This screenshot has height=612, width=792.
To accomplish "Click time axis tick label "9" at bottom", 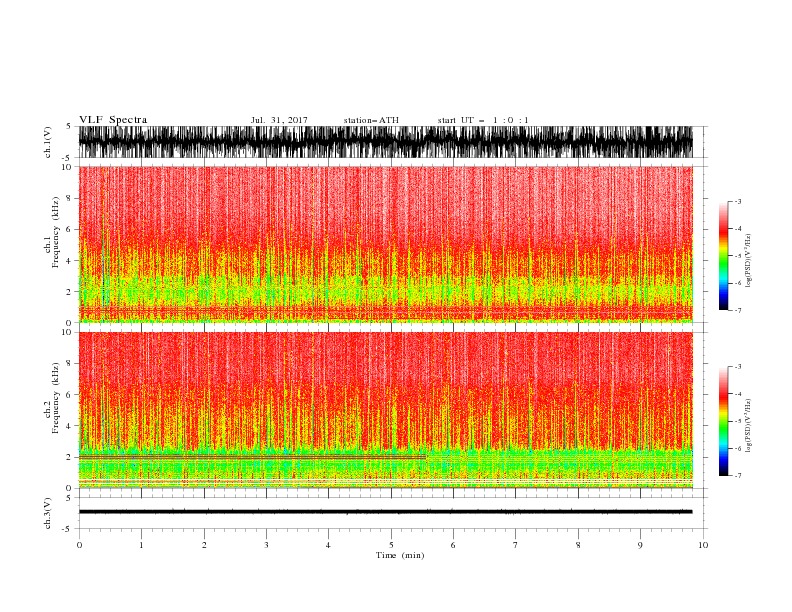I will [640, 545].
